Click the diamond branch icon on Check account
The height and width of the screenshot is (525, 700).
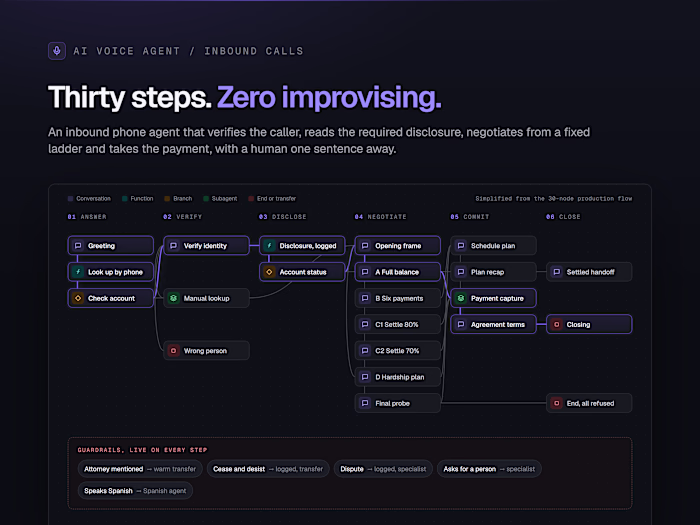click(x=78, y=298)
